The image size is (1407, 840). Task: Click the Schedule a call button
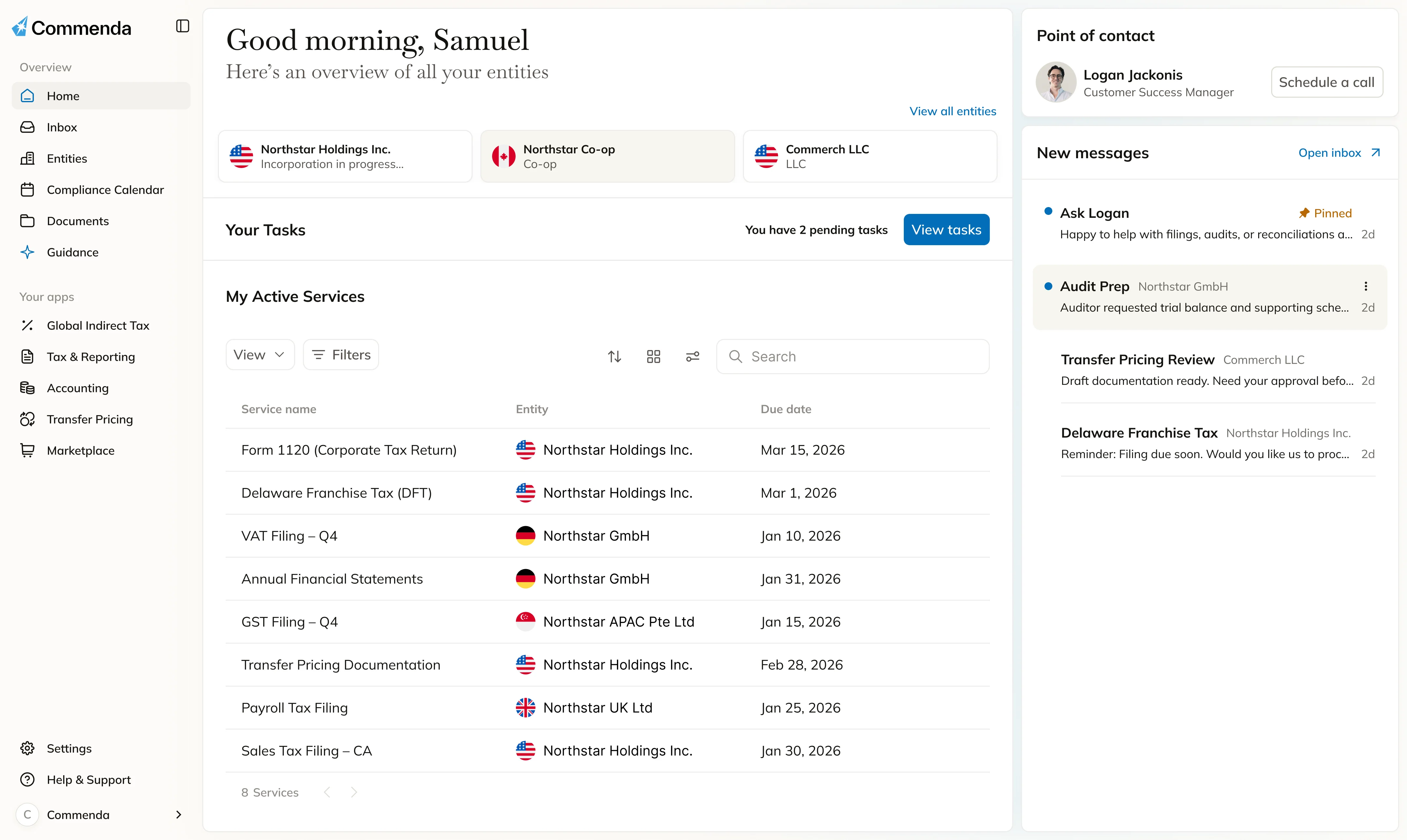tap(1327, 81)
